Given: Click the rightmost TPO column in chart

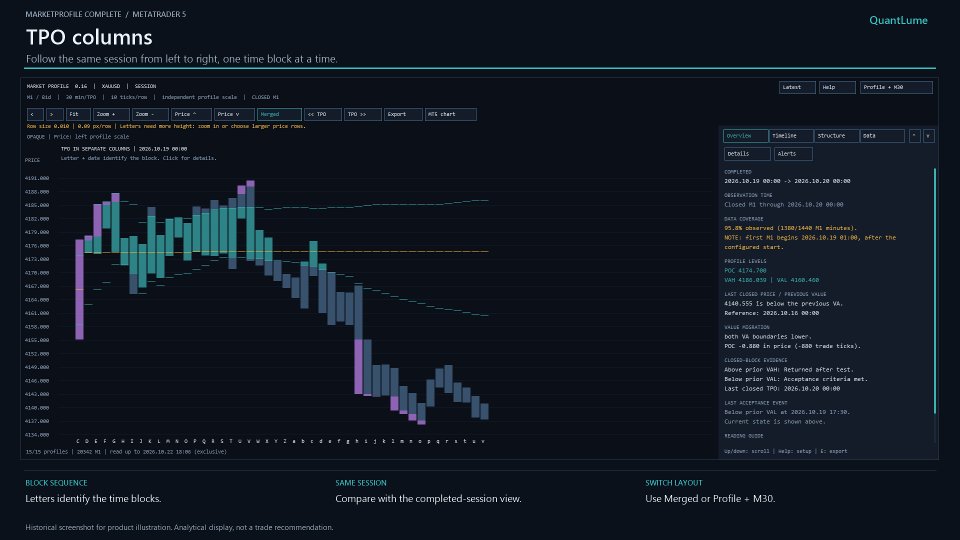Looking at the screenshot, I should tap(485, 411).
